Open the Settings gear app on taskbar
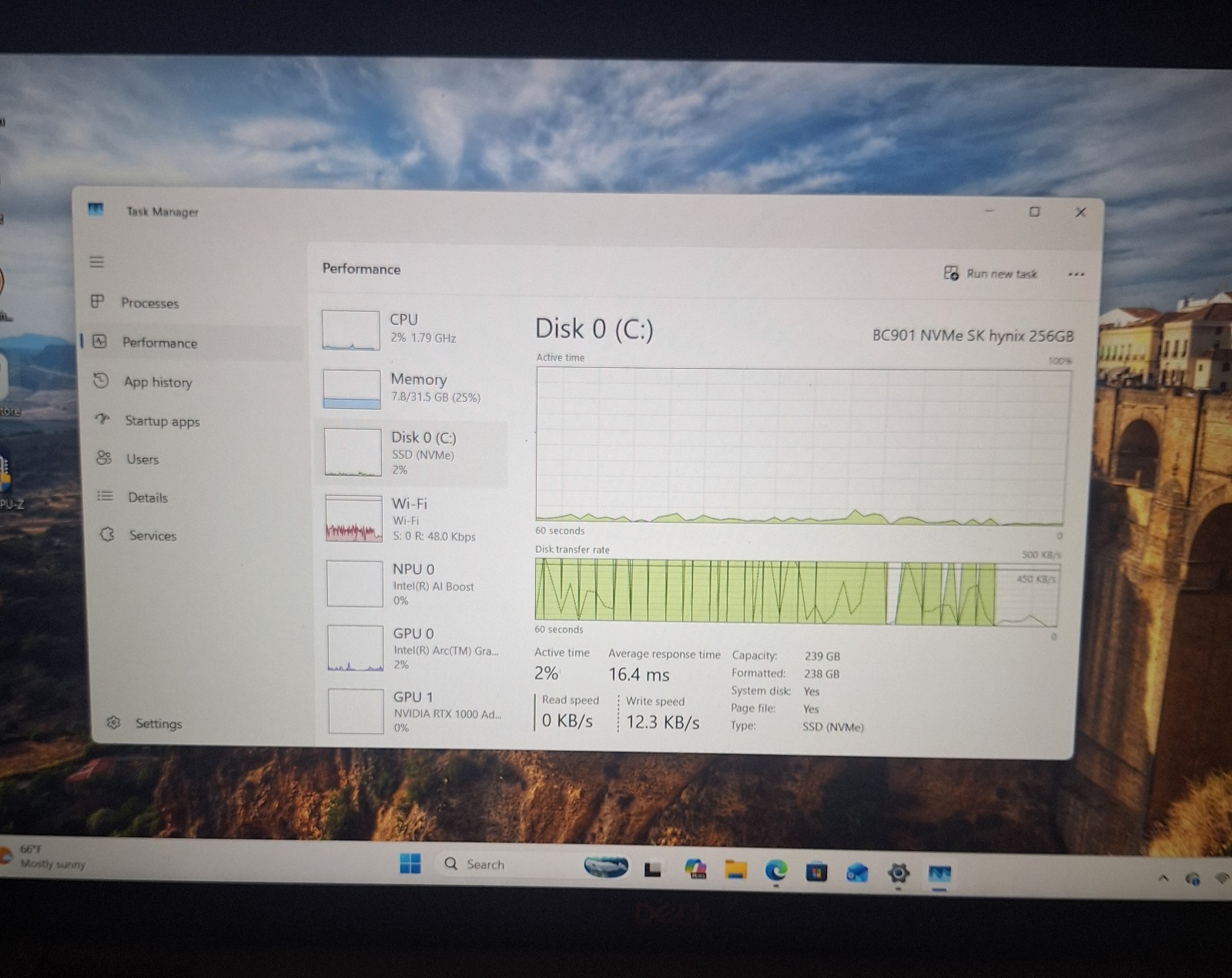Viewport: 1232px width, 978px height. (x=898, y=873)
